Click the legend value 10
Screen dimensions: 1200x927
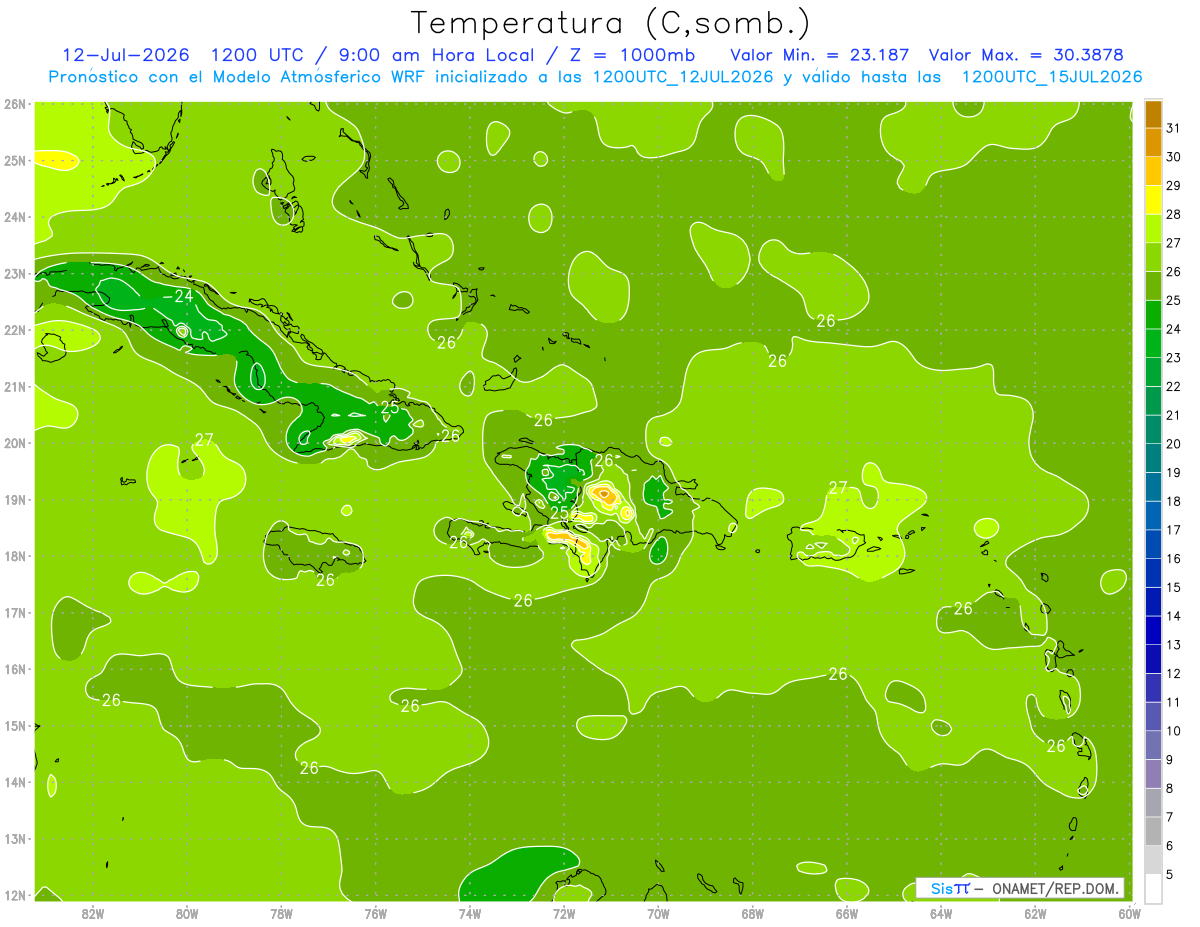1173,731
